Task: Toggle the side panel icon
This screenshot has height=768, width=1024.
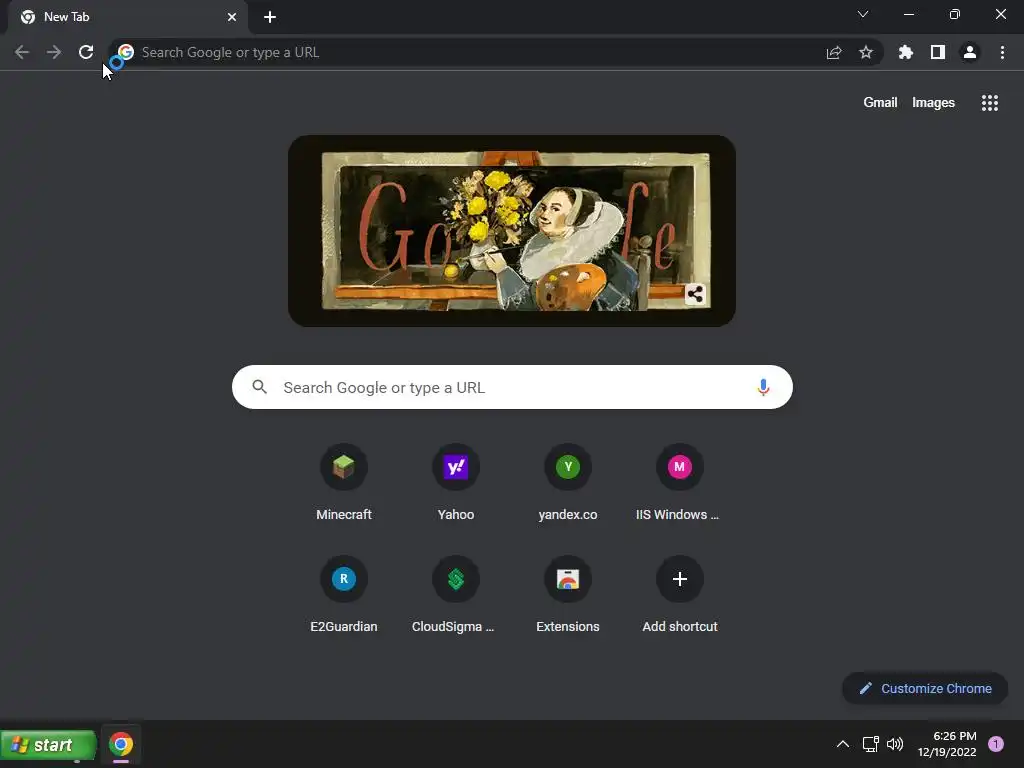Action: tap(938, 52)
